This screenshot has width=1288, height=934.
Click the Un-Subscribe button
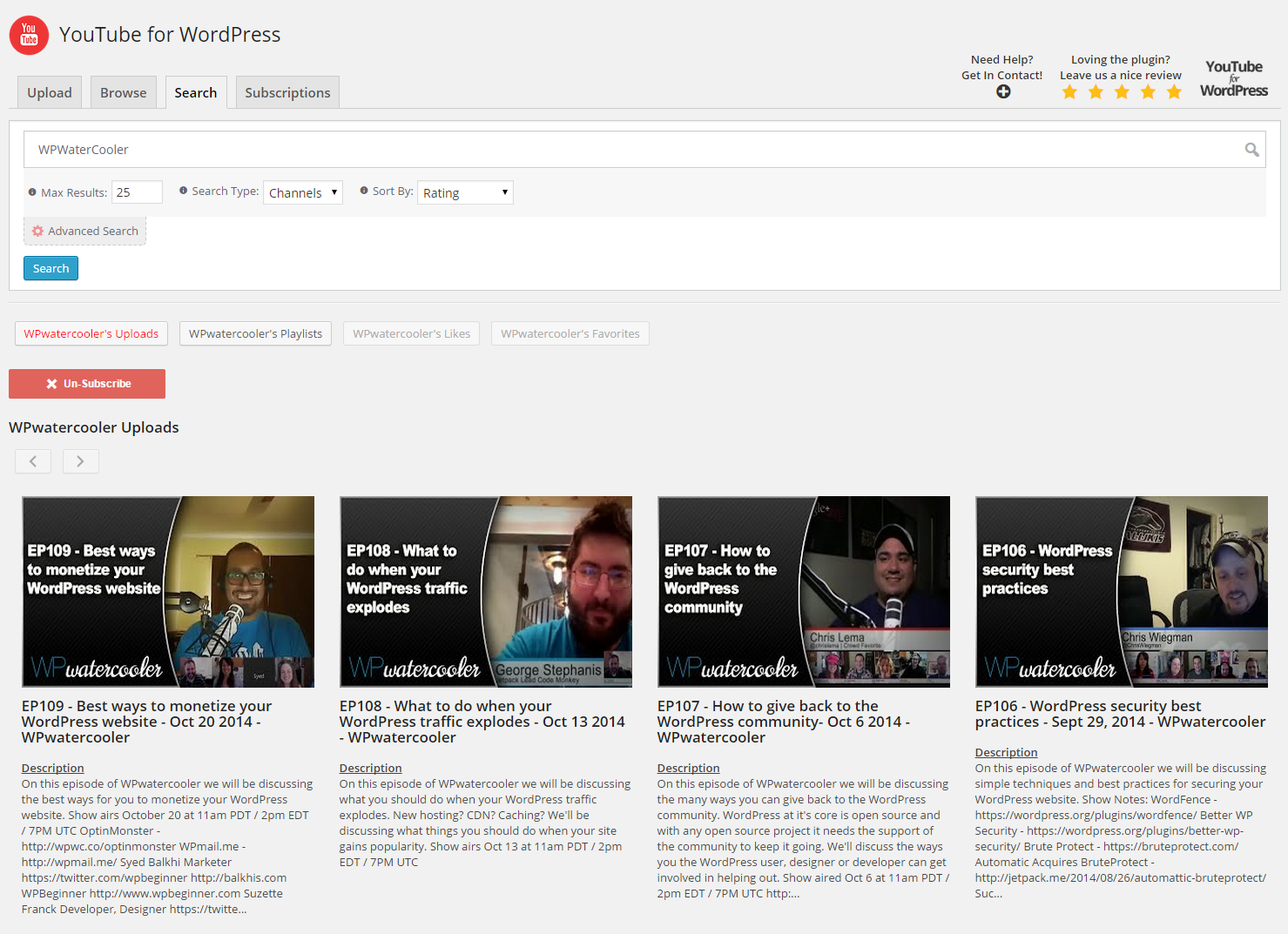pyautogui.click(x=87, y=384)
